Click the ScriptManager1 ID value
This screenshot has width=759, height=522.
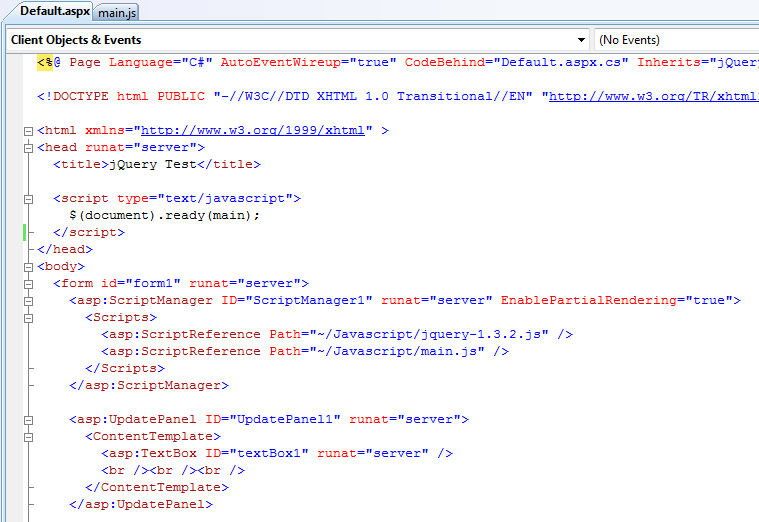(309, 300)
